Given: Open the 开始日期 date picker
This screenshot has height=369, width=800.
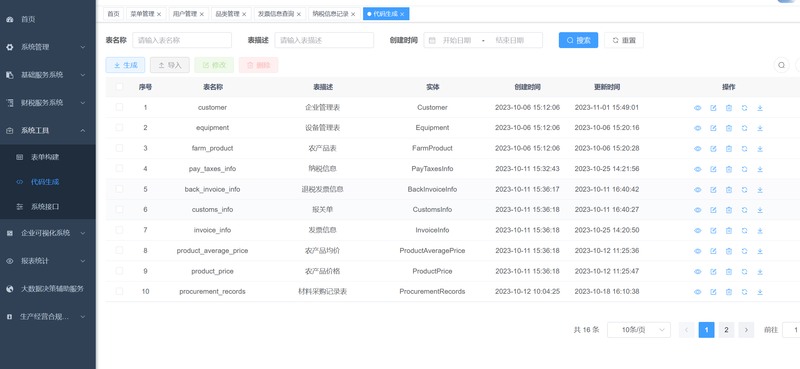Looking at the screenshot, I should pyautogui.click(x=457, y=40).
